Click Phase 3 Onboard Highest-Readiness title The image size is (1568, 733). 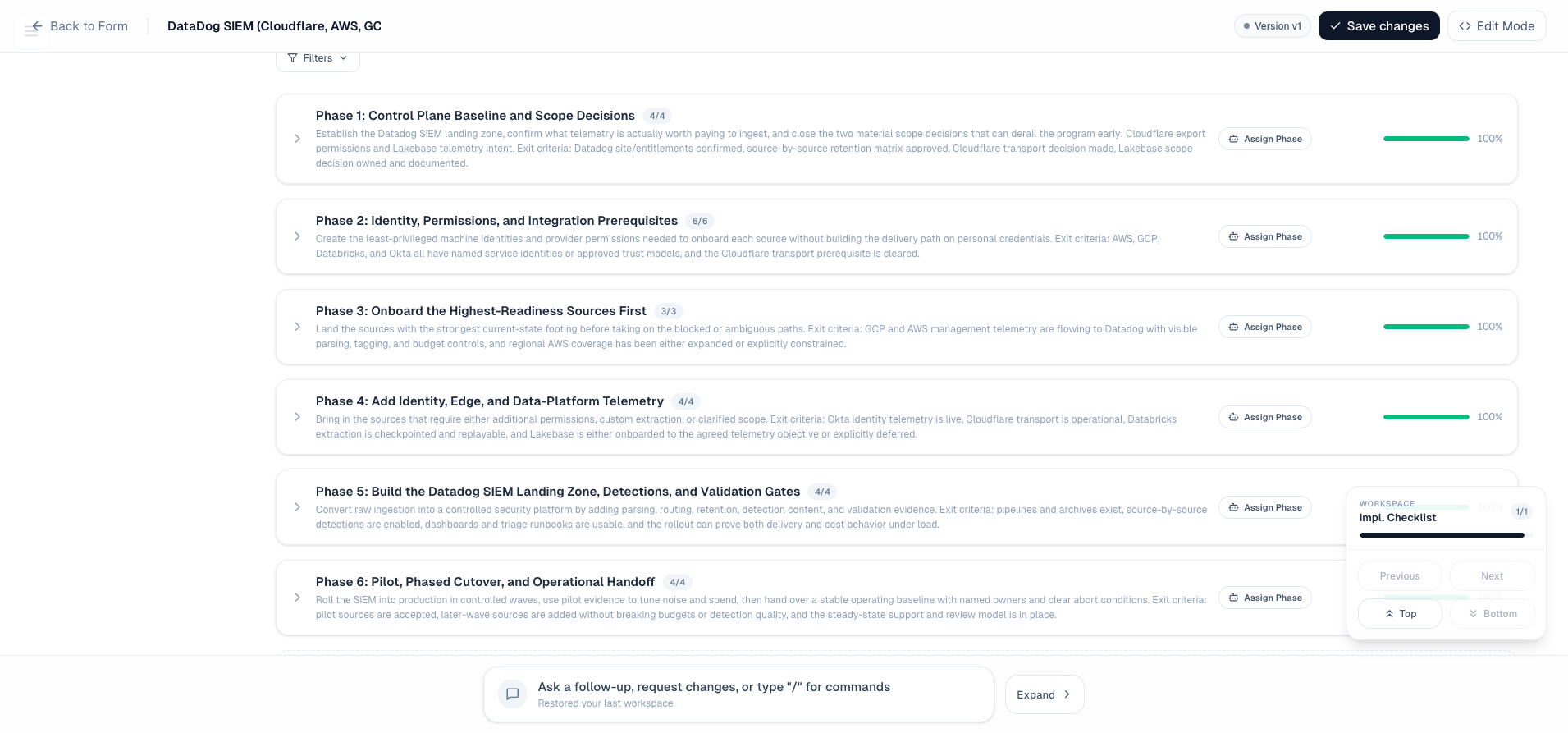481,311
